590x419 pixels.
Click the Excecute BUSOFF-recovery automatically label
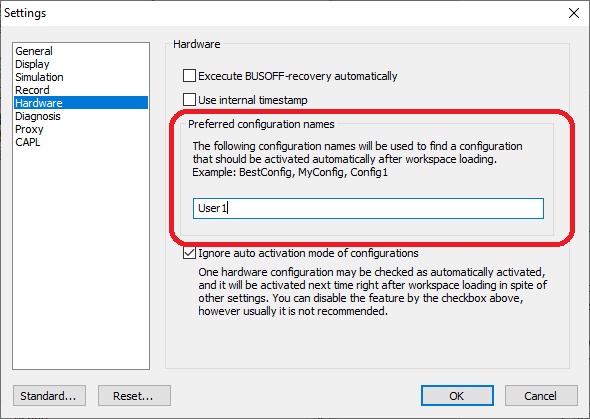tap(298, 76)
